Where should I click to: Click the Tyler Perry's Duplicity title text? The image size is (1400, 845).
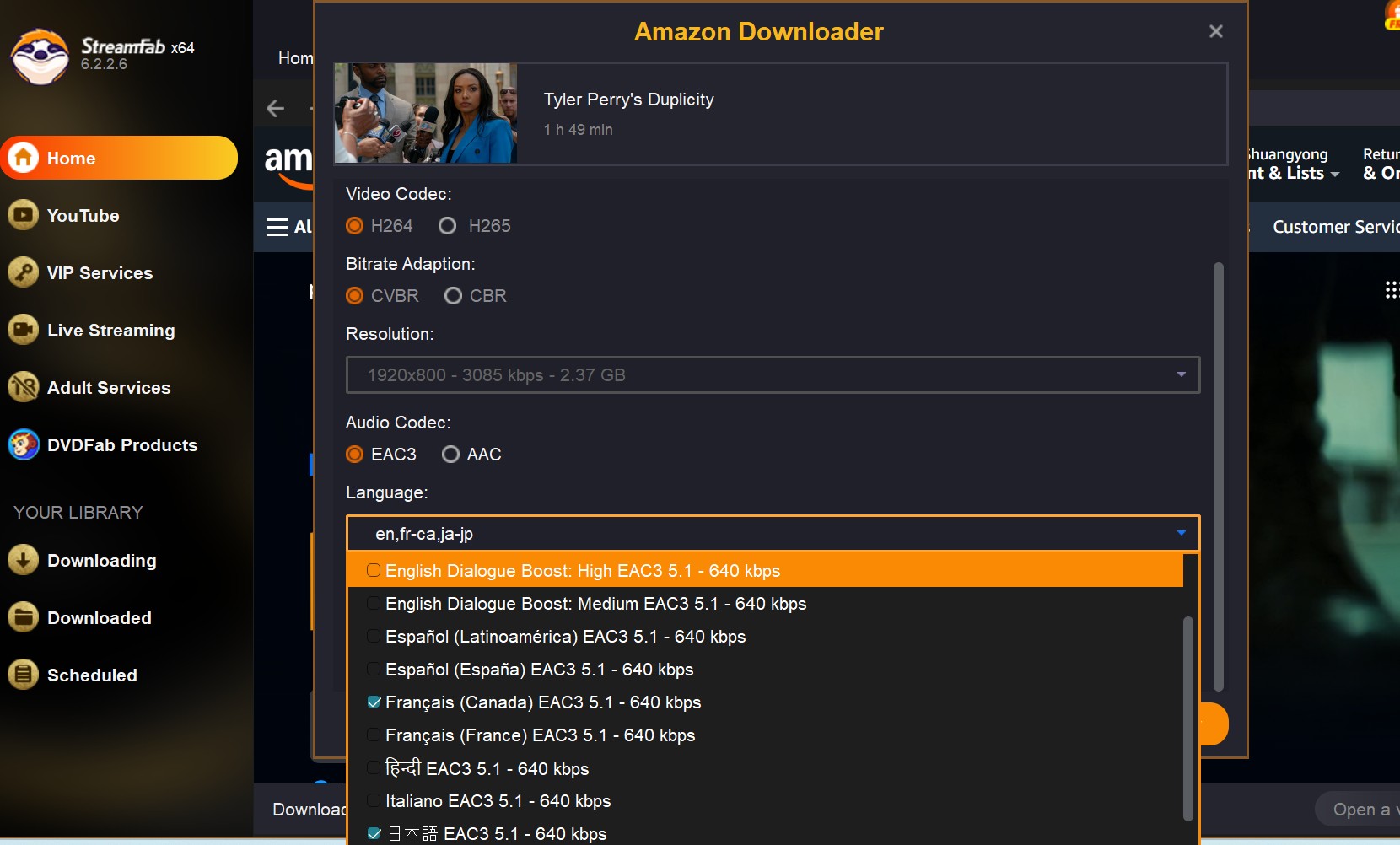click(628, 100)
